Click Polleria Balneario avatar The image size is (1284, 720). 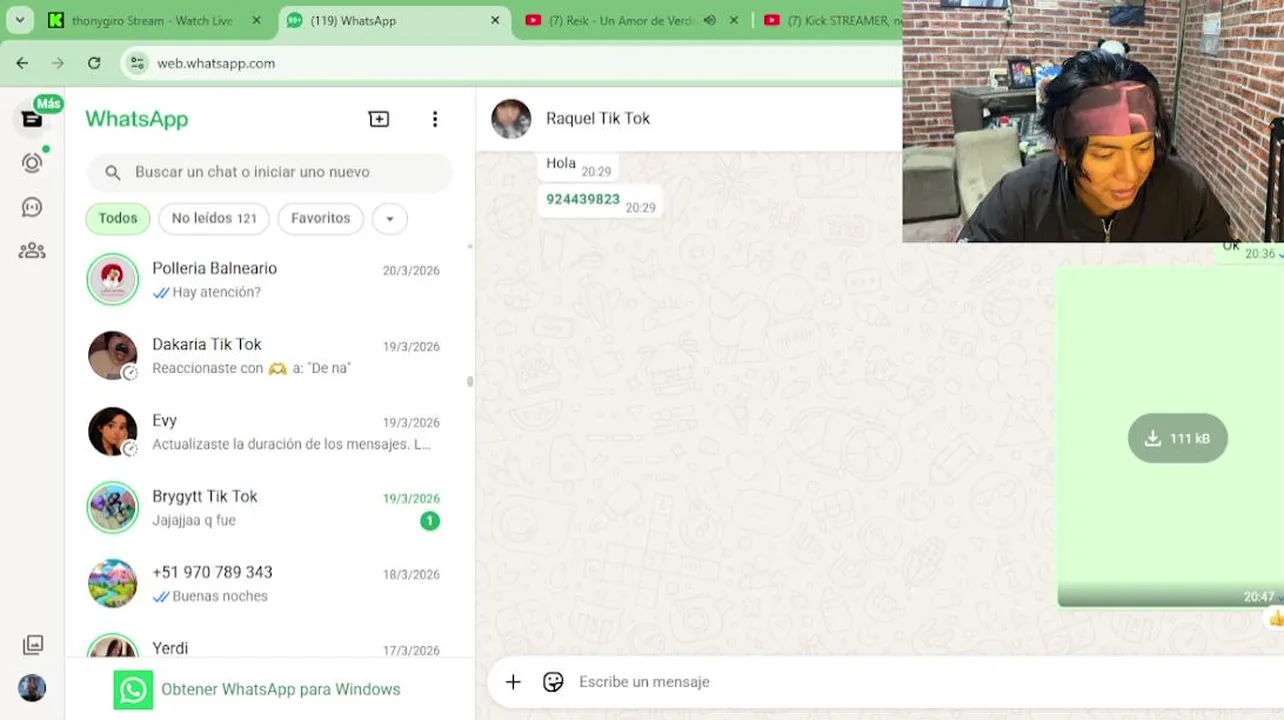click(112, 280)
